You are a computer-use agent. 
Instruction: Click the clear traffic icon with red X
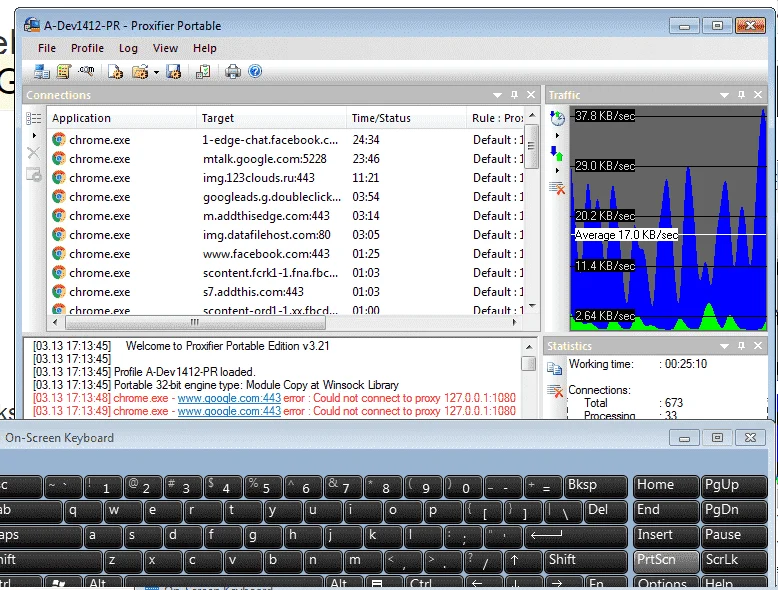click(557, 188)
